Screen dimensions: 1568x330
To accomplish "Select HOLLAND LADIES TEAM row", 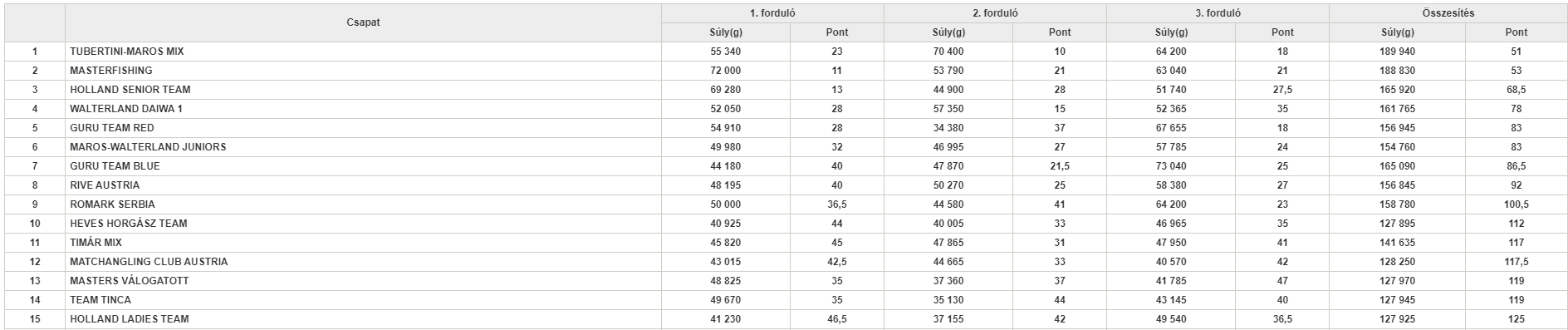I will tap(785, 319).
